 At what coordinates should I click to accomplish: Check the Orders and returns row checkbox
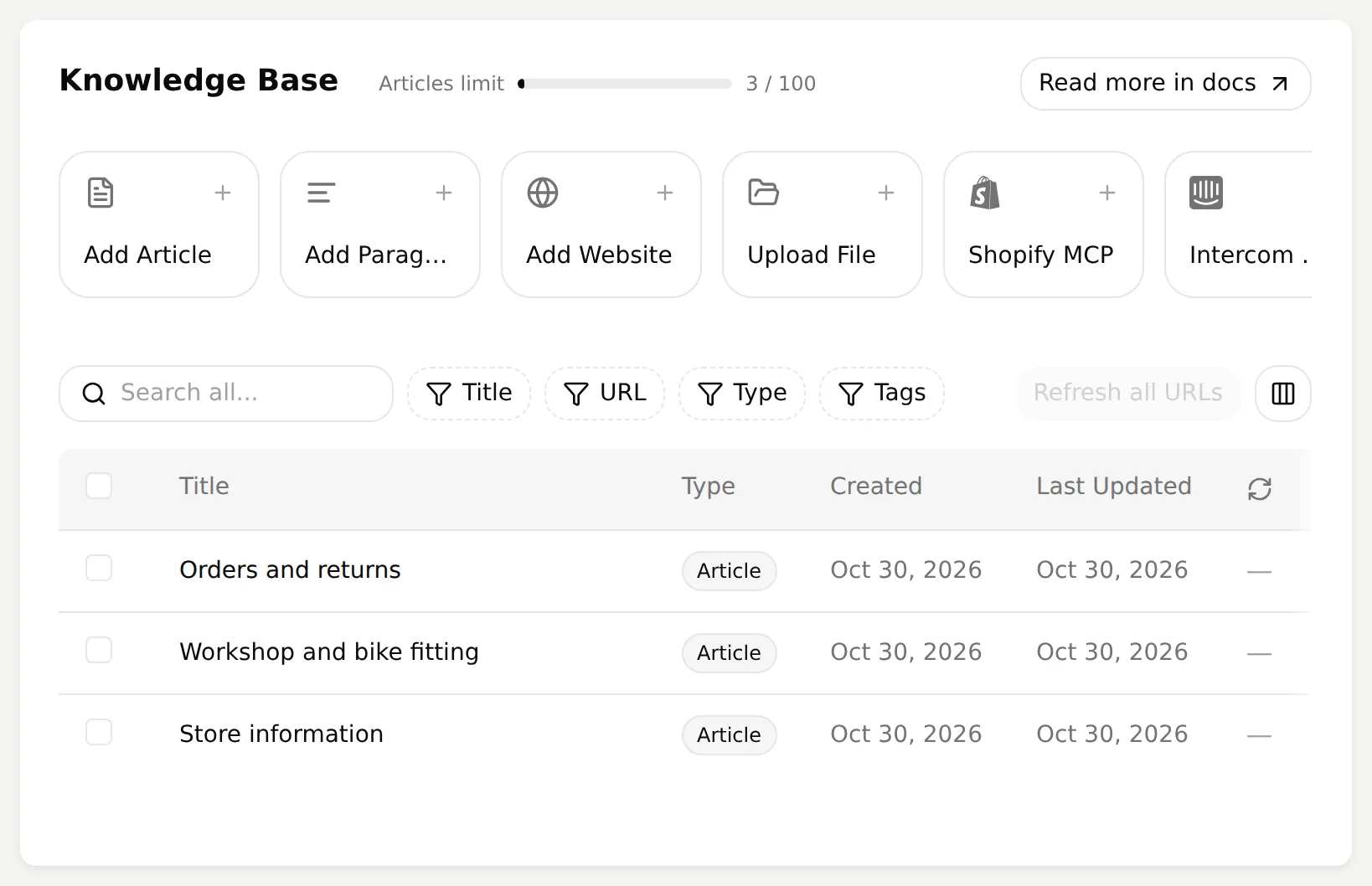pyautogui.click(x=99, y=568)
